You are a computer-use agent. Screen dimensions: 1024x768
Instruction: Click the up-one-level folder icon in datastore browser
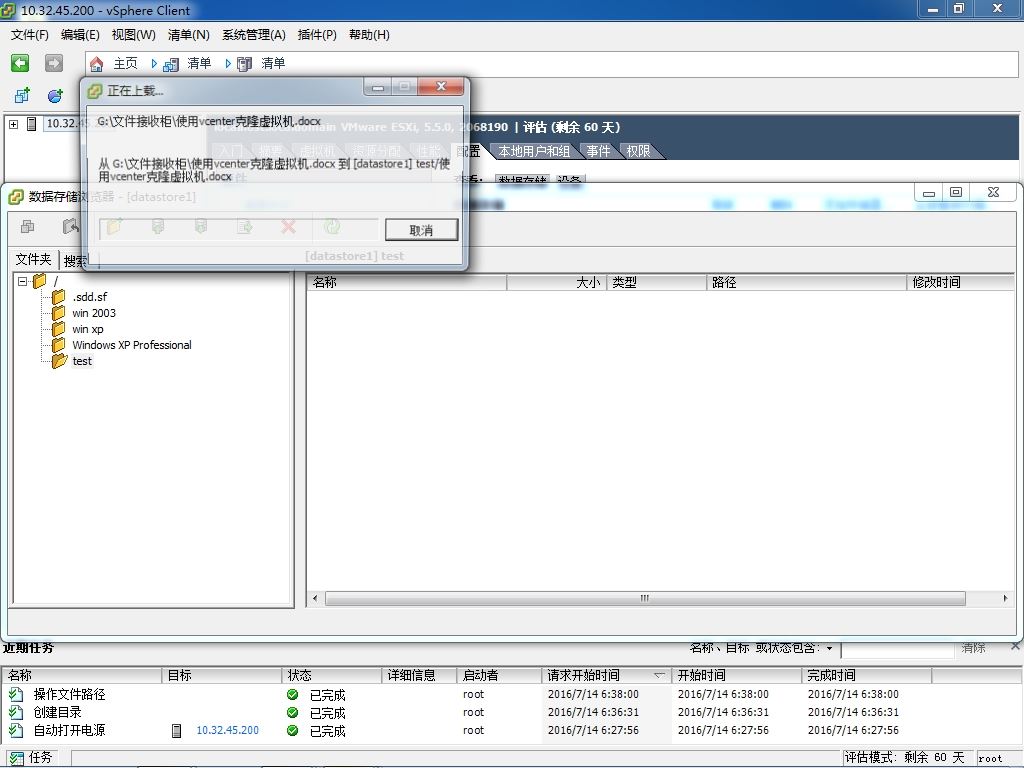point(71,227)
